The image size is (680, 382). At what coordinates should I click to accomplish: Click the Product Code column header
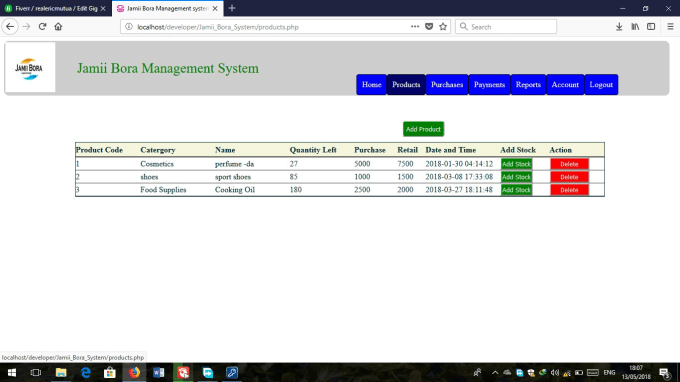coord(99,150)
